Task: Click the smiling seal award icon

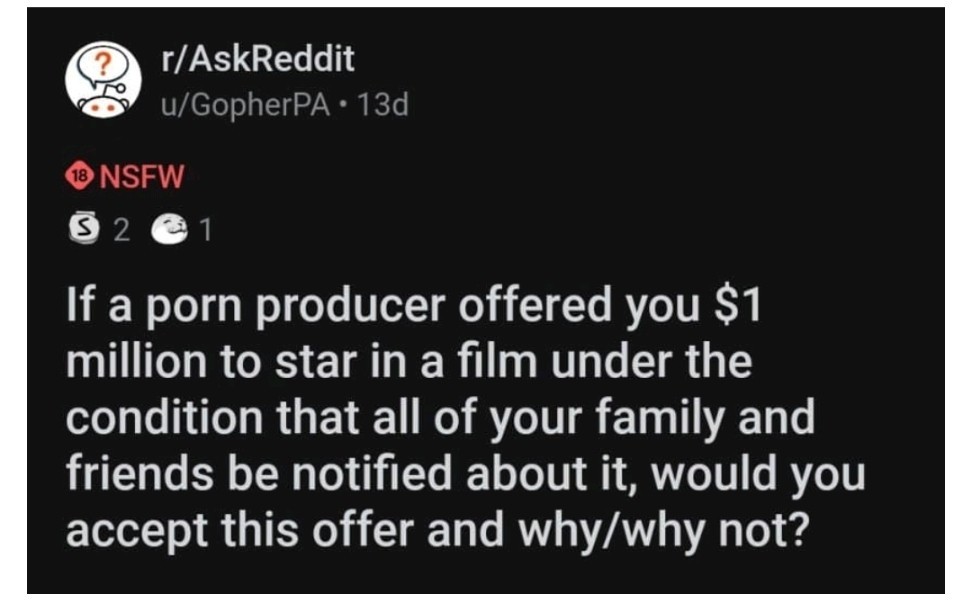Action: click(163, 232)
